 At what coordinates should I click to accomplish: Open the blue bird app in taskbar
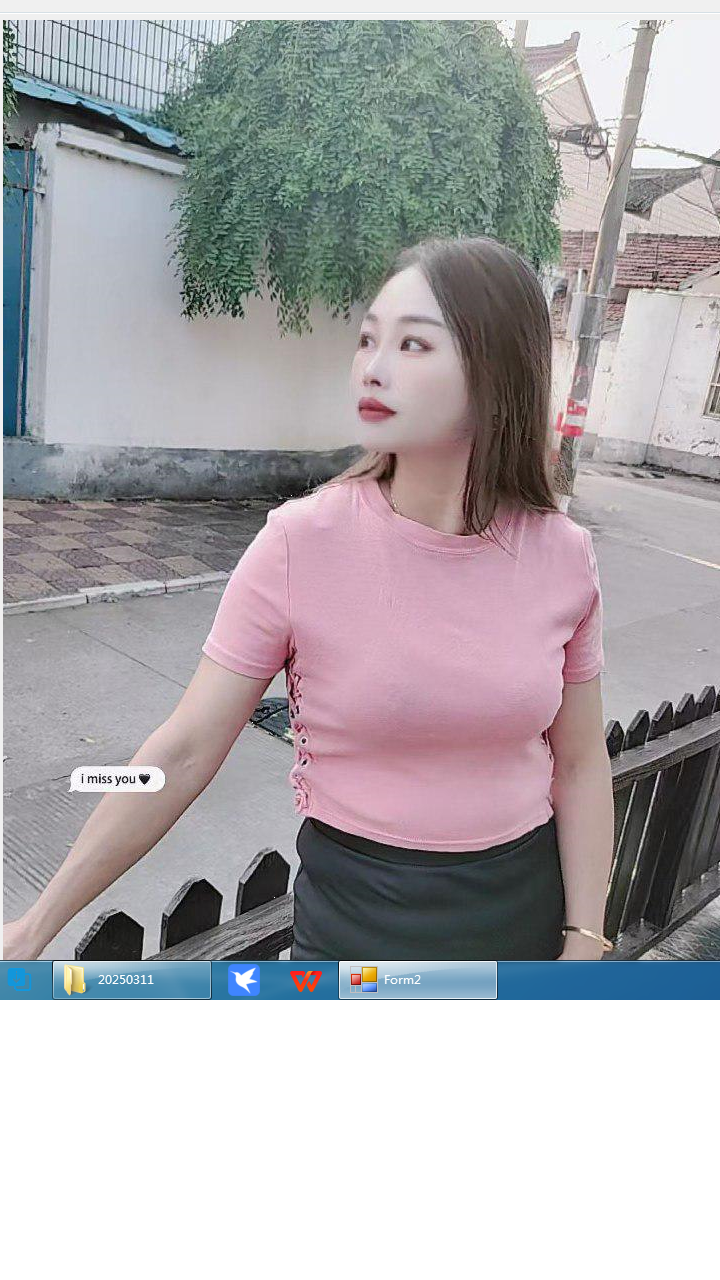pos(244,980)
